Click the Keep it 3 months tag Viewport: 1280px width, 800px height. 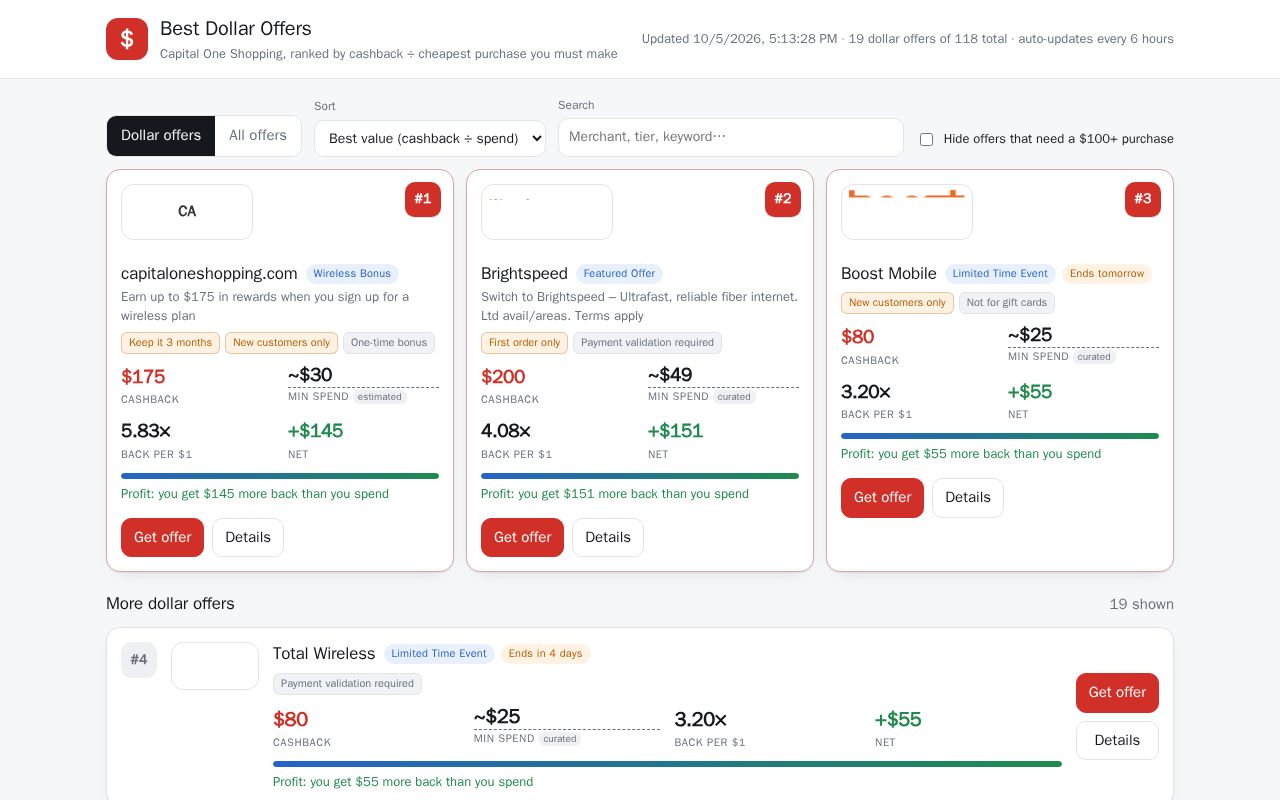point(170,343)
